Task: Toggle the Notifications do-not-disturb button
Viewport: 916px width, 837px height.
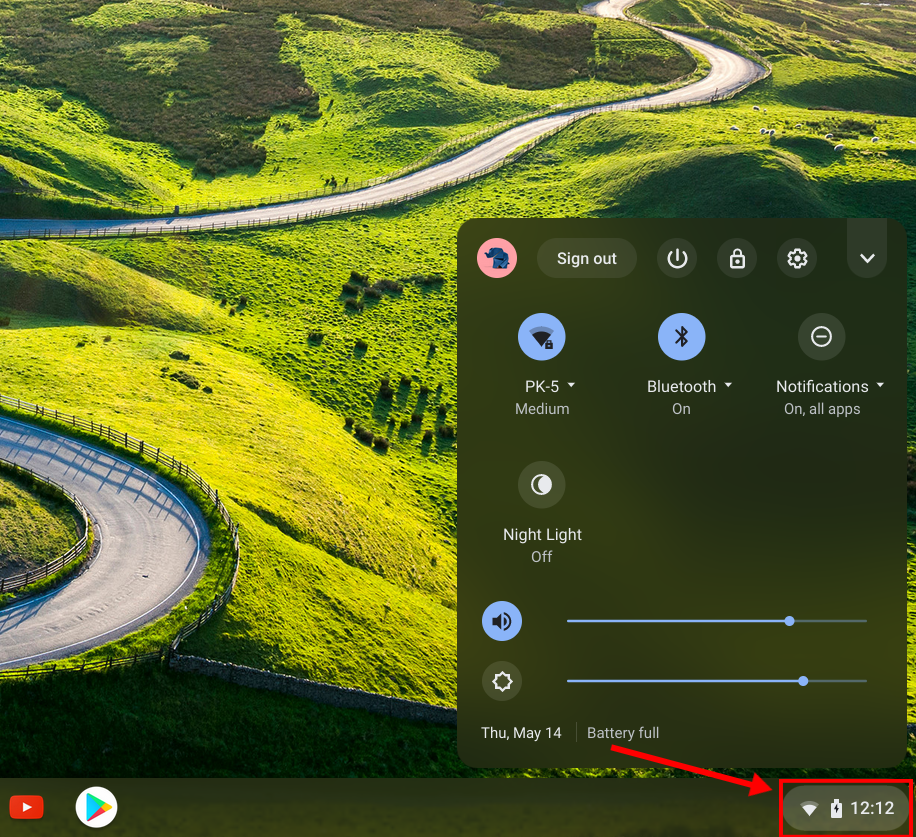Action: (821, 337)
